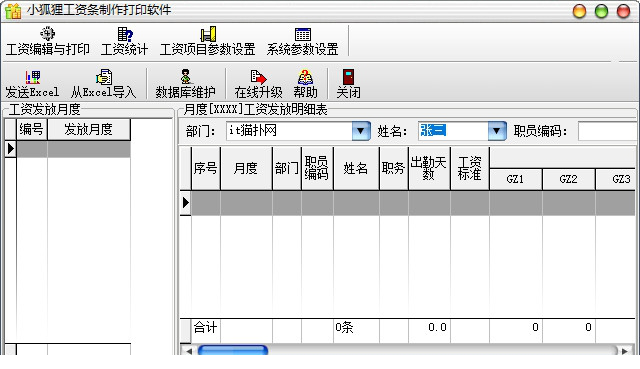The image size is (640, 369).
Task: Click the app icon in title bar
Action: (x=13, y=11)
